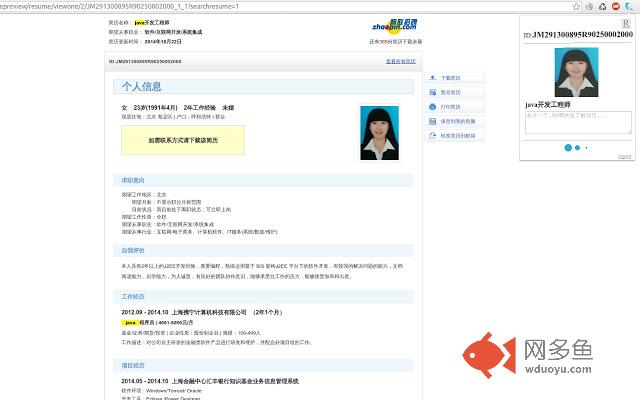
Task: Click the 打印简历 button label
Action: [450, 107]
